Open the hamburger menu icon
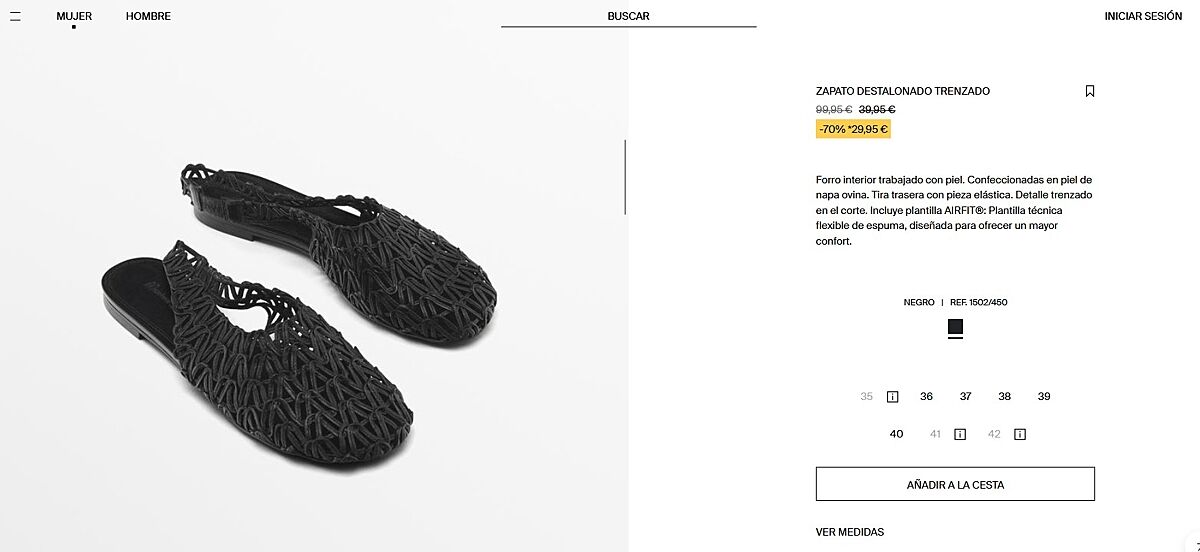This screenshot has width=1200, height=552. tap(15, 16)
